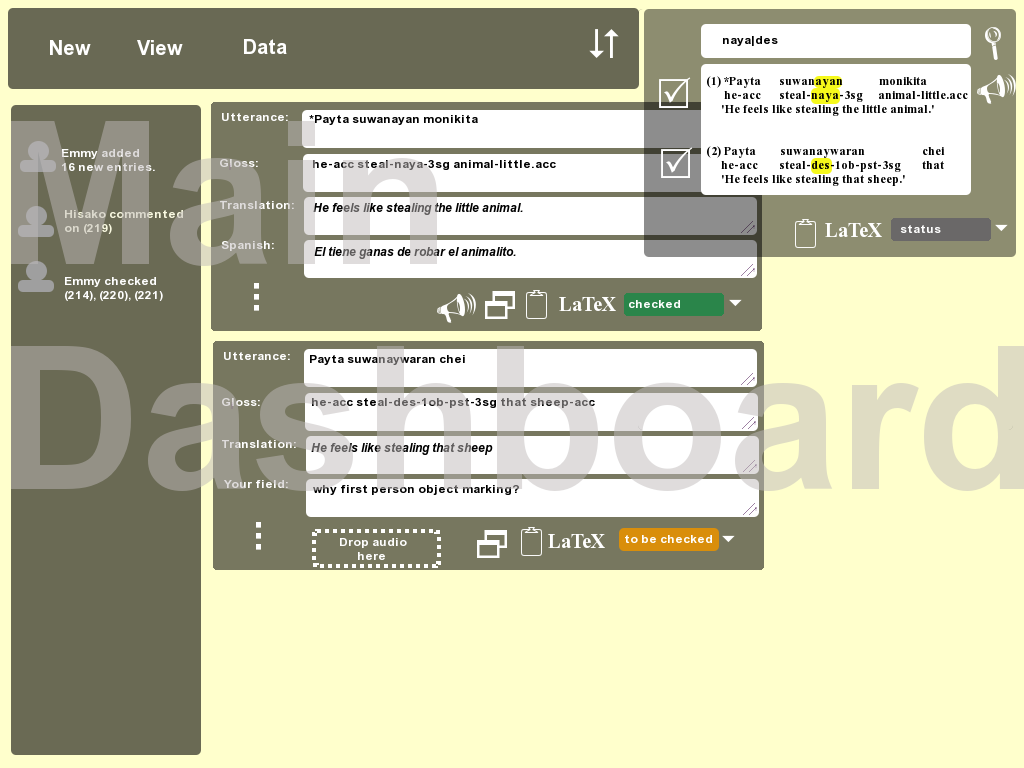The image size is (1024, 768).
Task: Expand the orange 'to be checked' dropdown
Action: [728, 539]
